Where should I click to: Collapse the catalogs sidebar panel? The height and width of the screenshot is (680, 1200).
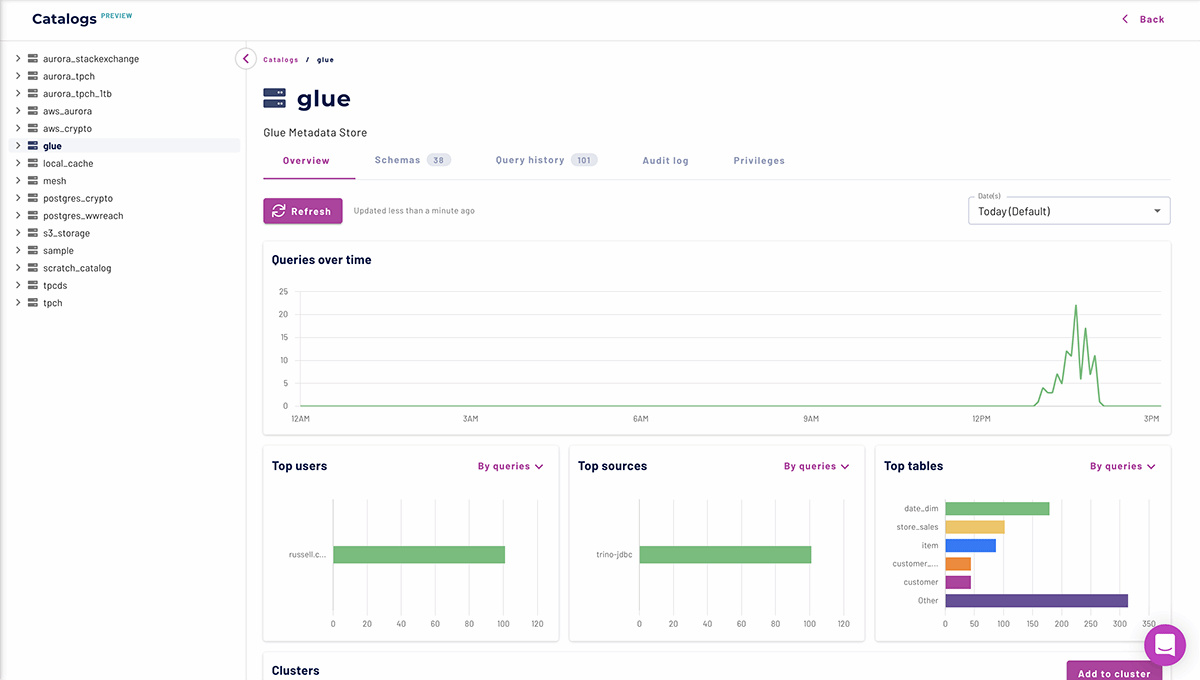click(245, 58)
